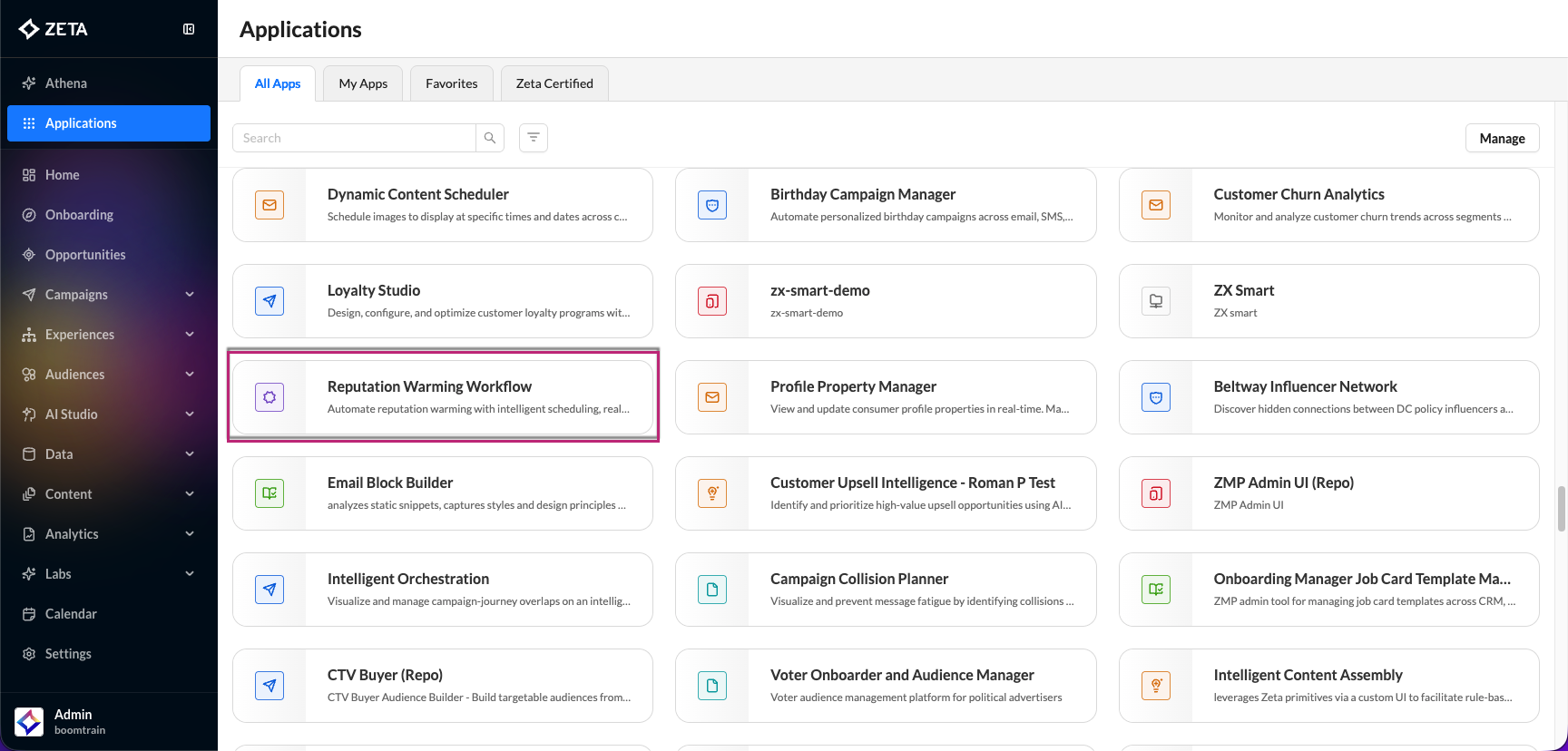Click the Email Block Builder green icon
1568x751 pixels.
(x=269, y=493)
